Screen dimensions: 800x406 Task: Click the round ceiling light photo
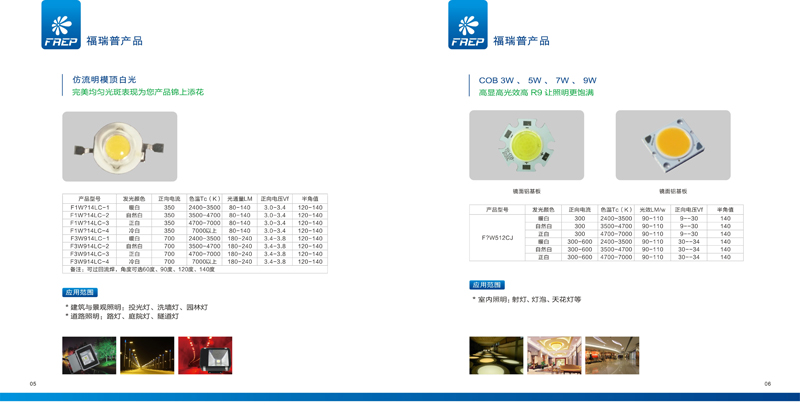(496, 355)
